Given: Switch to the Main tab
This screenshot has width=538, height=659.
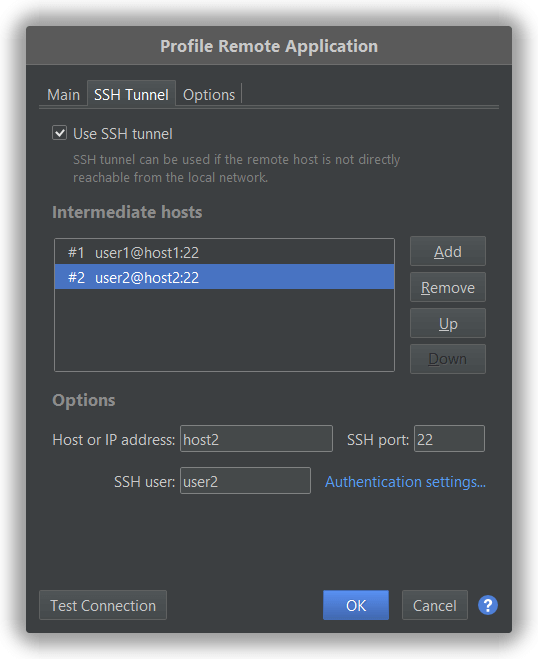Looking at the screenshot, I should [63, 95].
